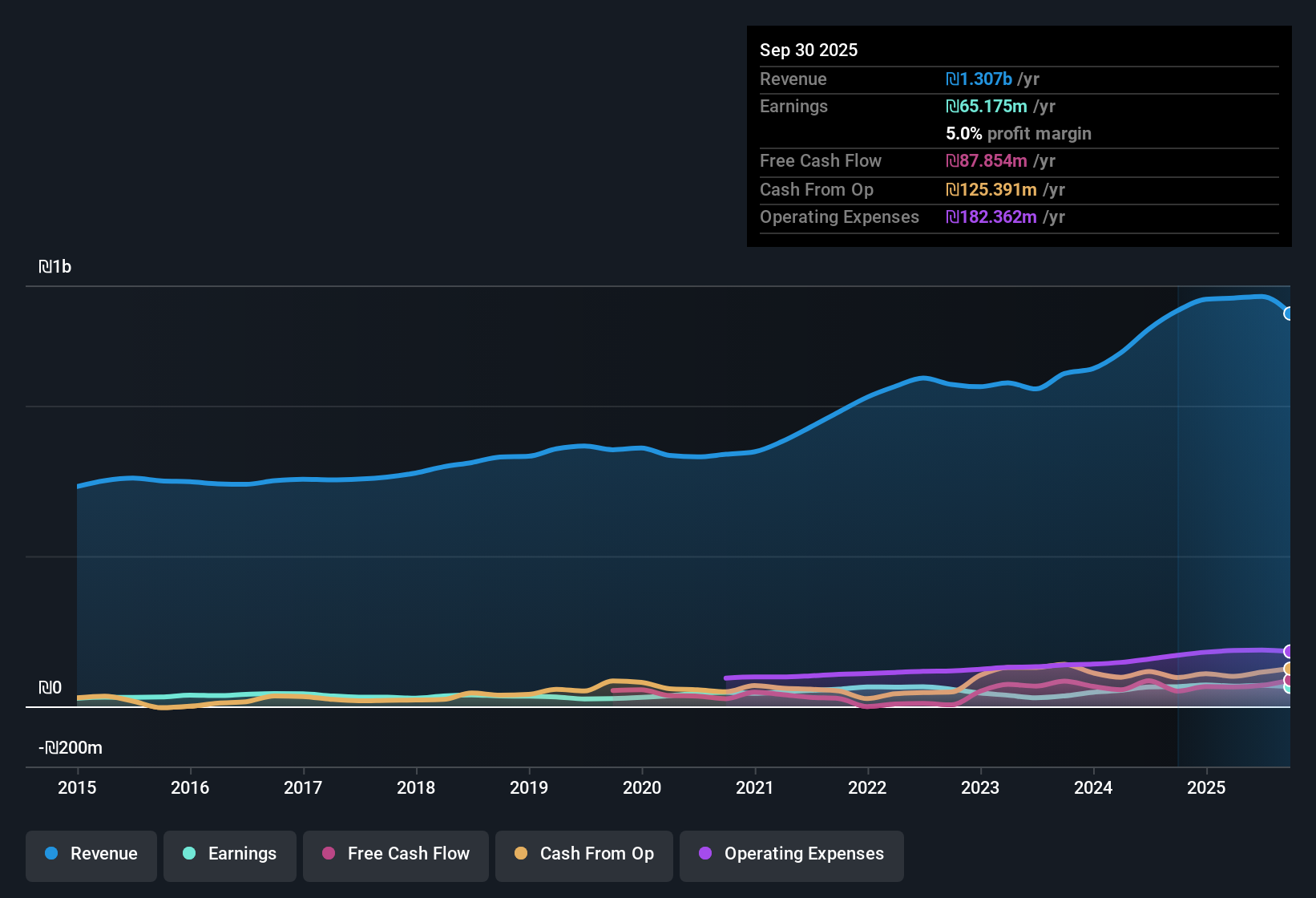This screenshot has width=1316, height=898.
Task: Select the Operating Expenses endpoint marker
Action: click(1289, 651)
